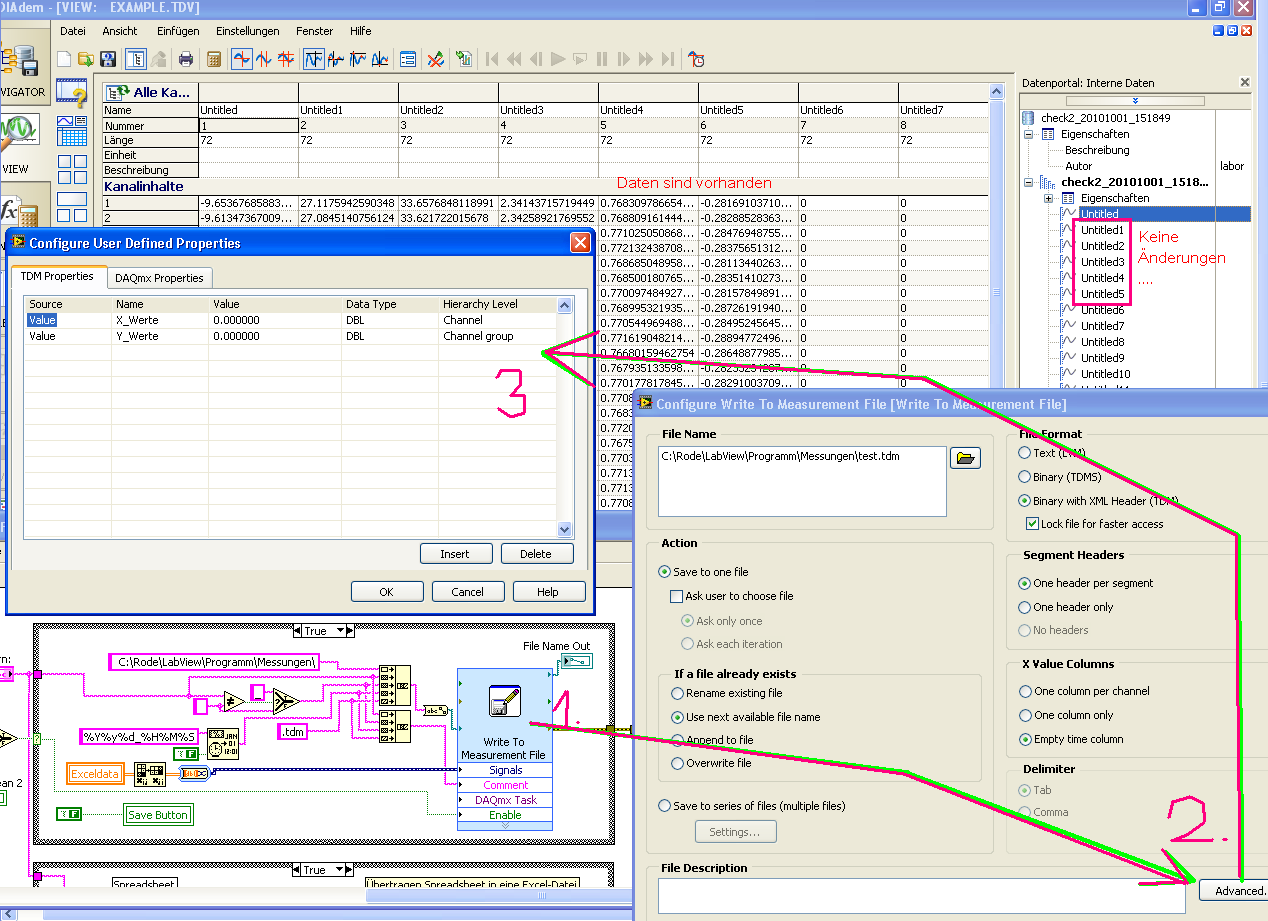
Task: Switch to the DAQmx Properties tab
Action: (159, 278)
